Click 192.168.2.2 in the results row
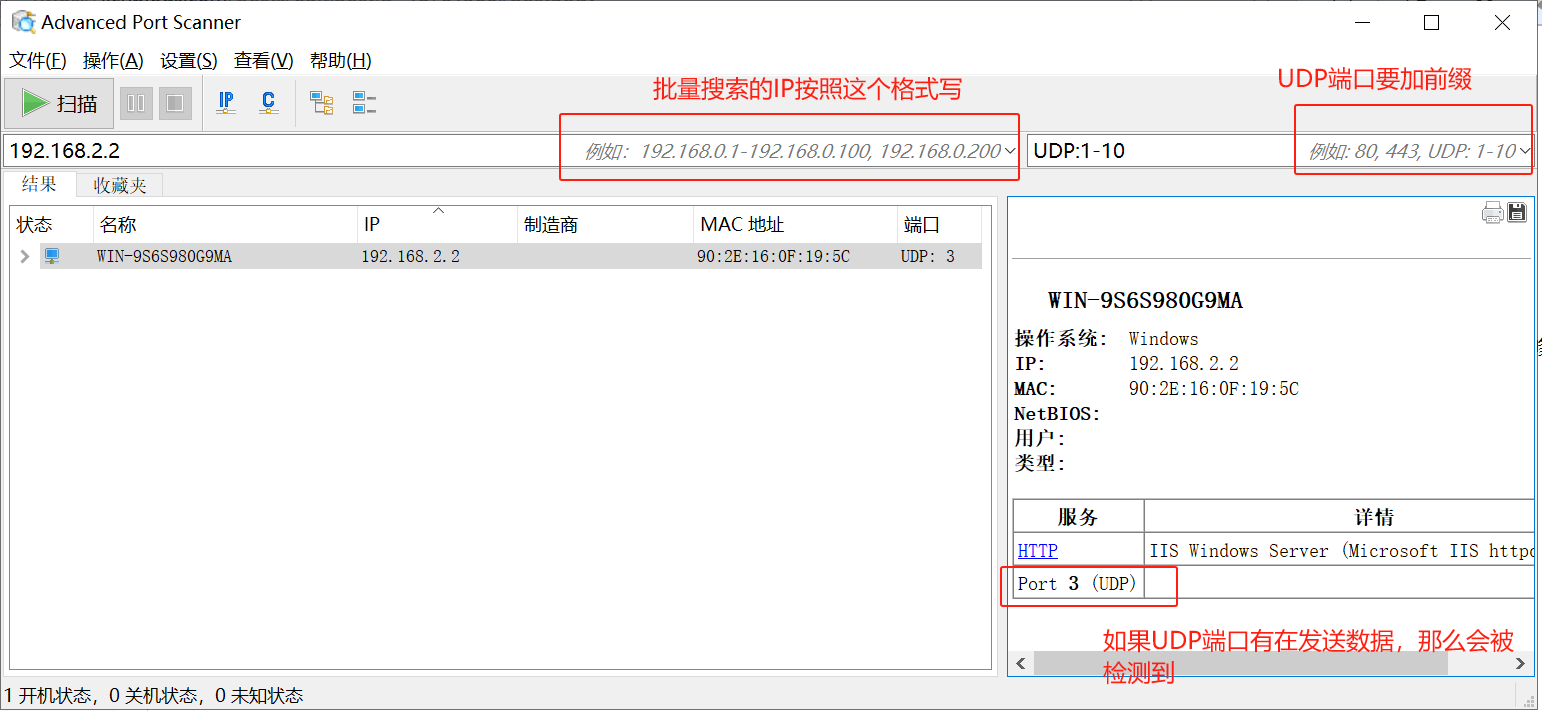This screenshot has width=1542, height=711. coord(410,257)
